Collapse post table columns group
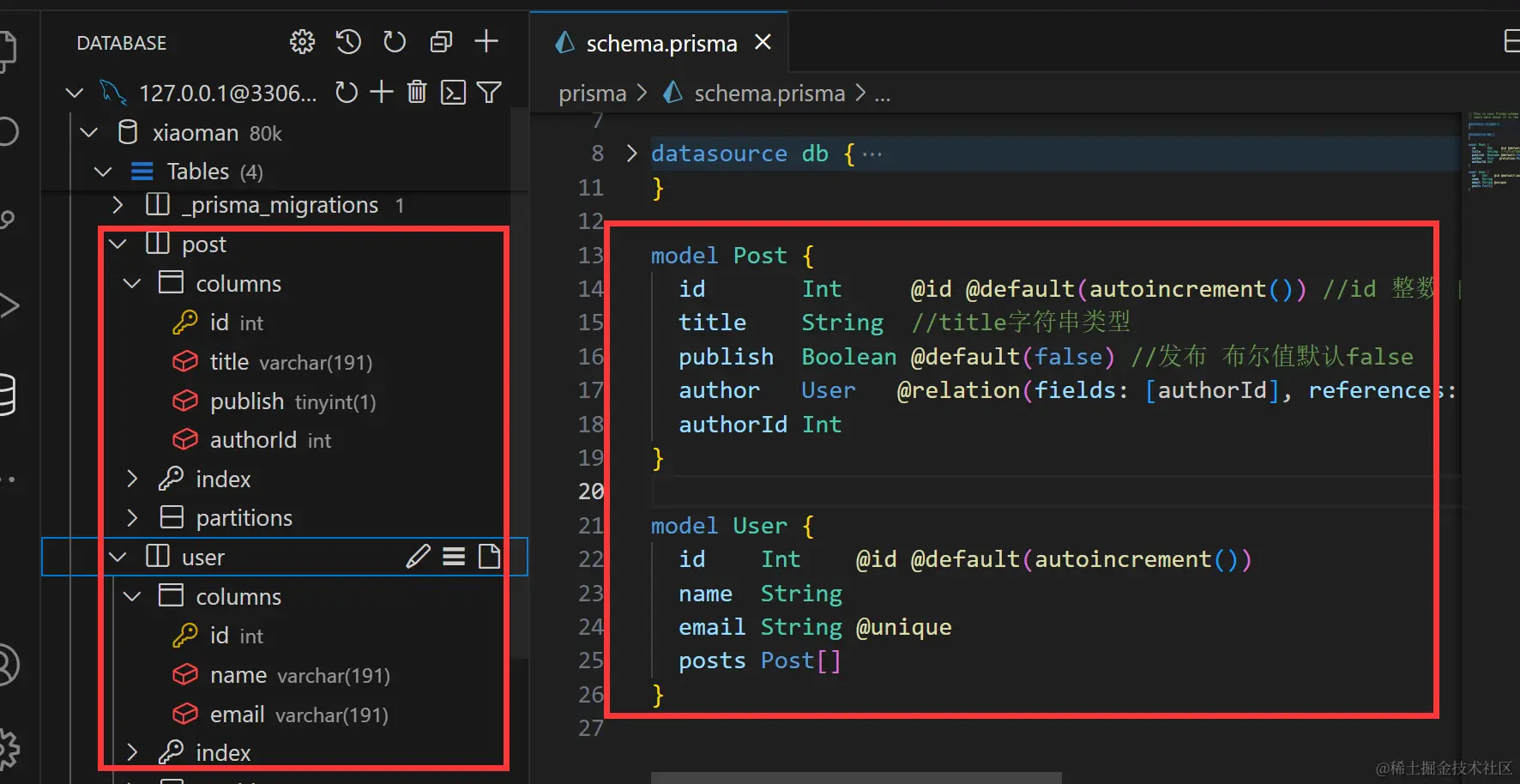The height and width of the screenshot is (784, 1520). tap(132, 283)
